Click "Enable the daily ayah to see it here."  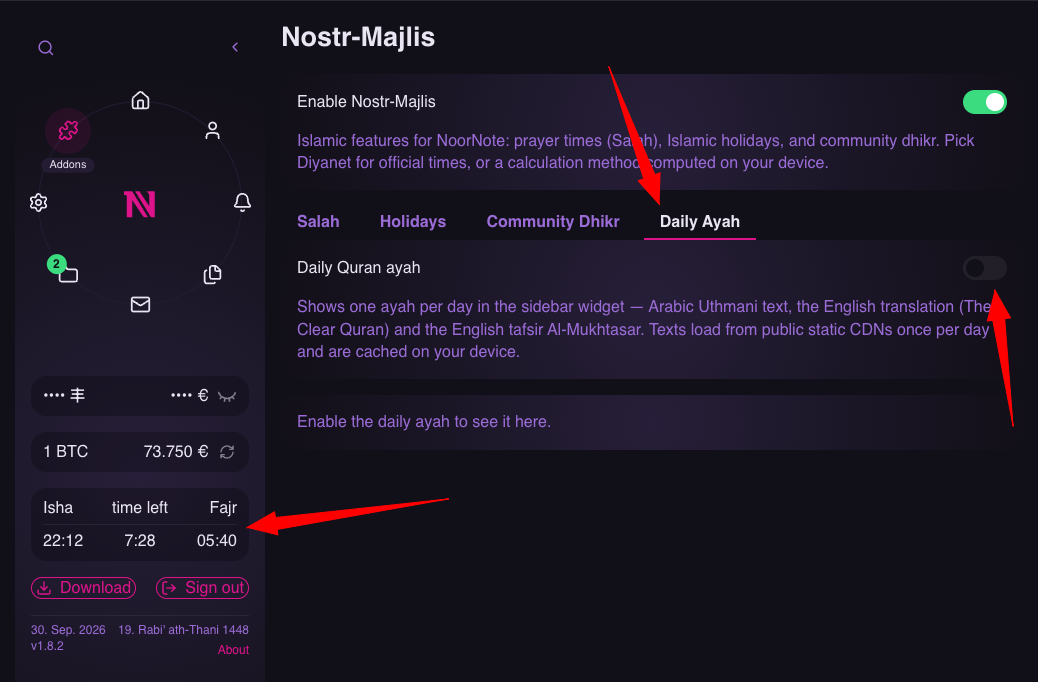[424, 422]
